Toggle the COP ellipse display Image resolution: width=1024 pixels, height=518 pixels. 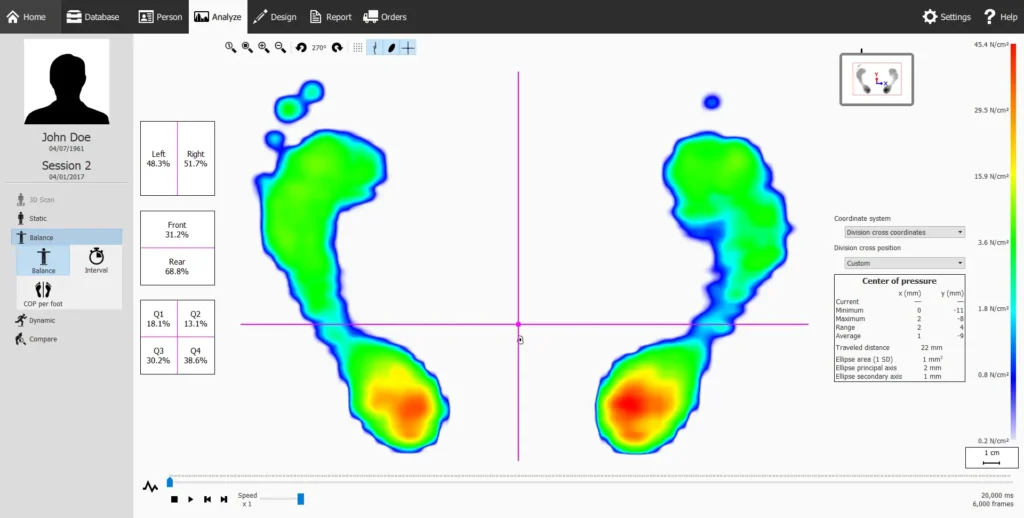point(391,47)
